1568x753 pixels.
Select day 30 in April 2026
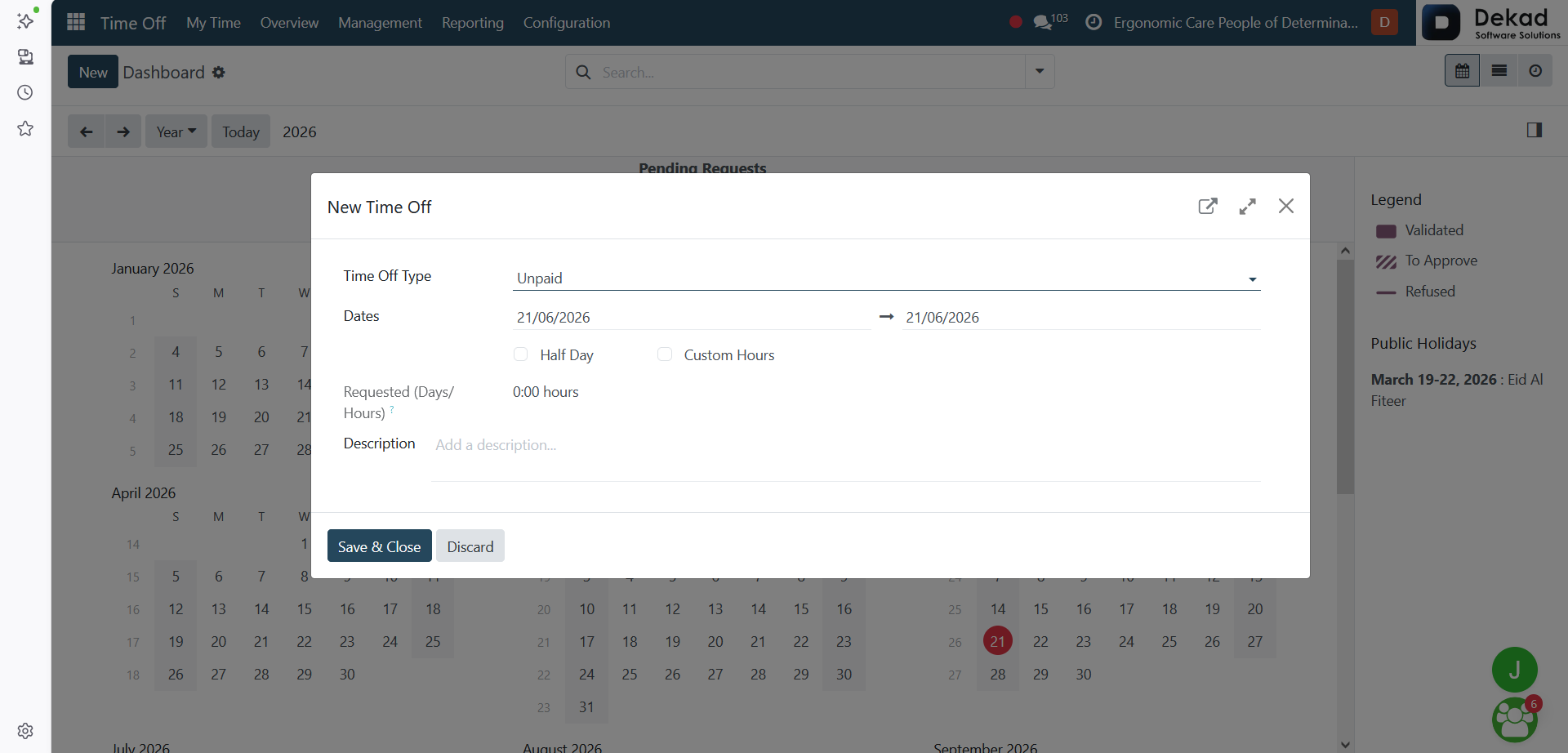coord(347,675)
